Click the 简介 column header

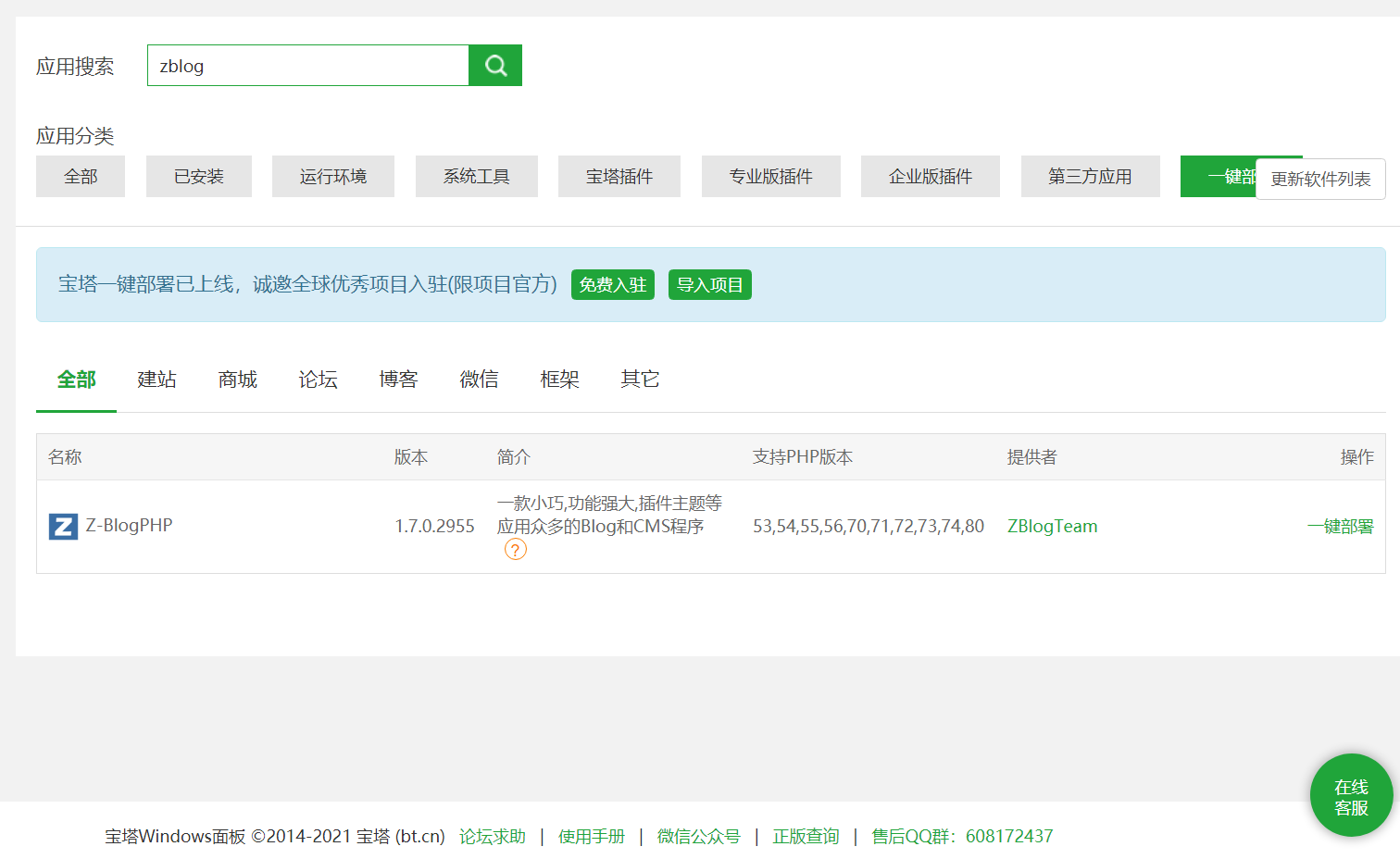pos(514,457)
